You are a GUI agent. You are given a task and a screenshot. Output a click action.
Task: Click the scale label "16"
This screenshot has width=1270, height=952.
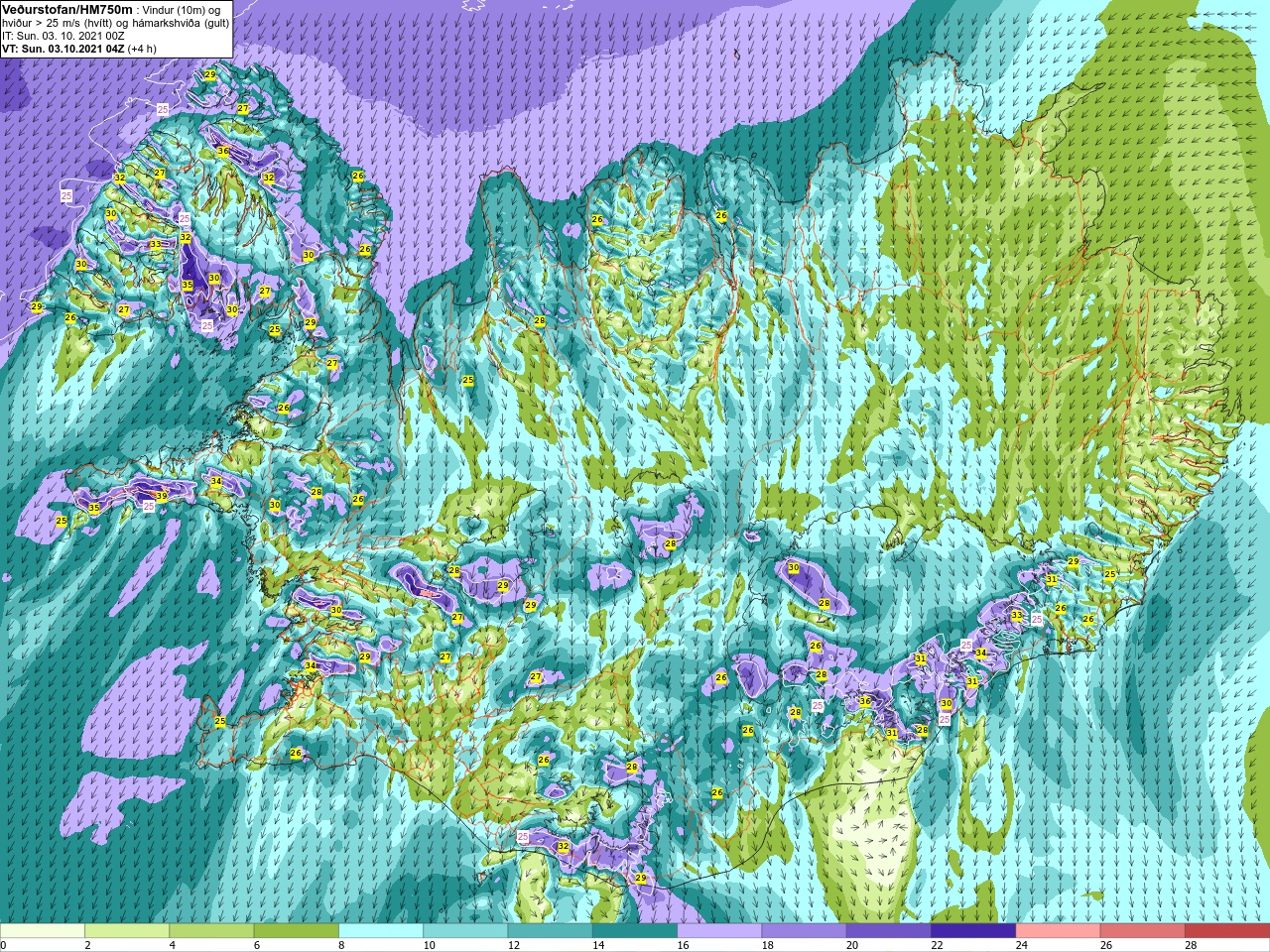(x=683, y=946)
